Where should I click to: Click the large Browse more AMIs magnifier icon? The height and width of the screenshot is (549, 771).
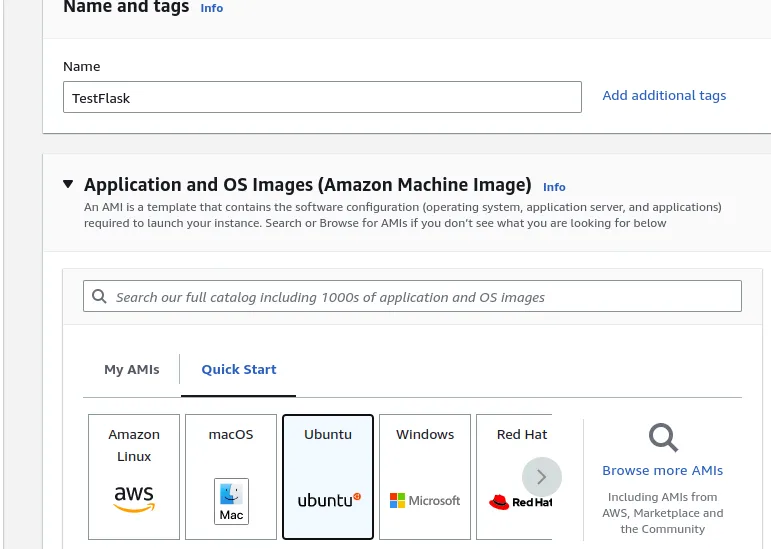click(663, 438)
